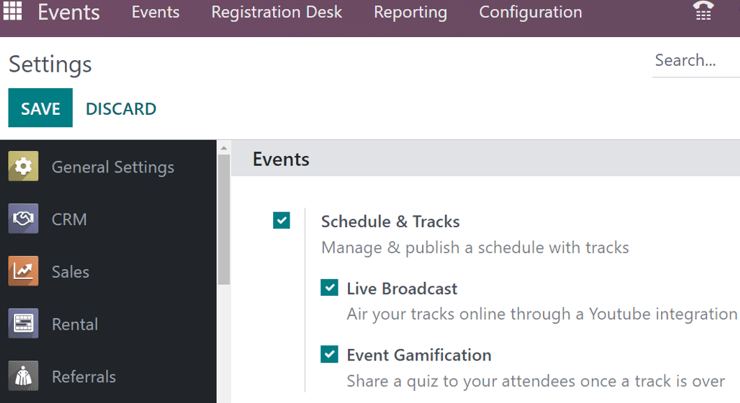This screenshot has width=740, height=403.
Task: Expand the Reporting menu
Action: 410,13
